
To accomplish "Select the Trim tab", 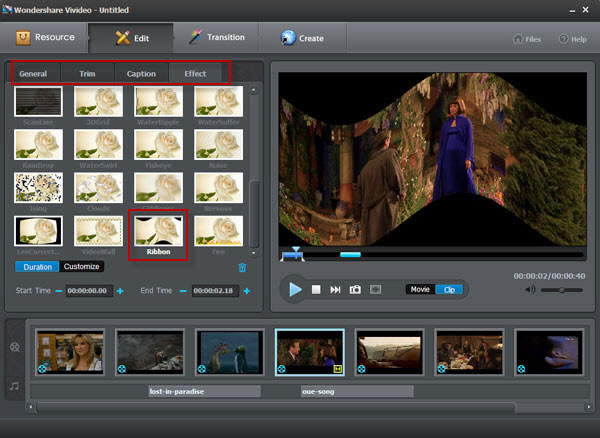I will (x=87, y=73).
